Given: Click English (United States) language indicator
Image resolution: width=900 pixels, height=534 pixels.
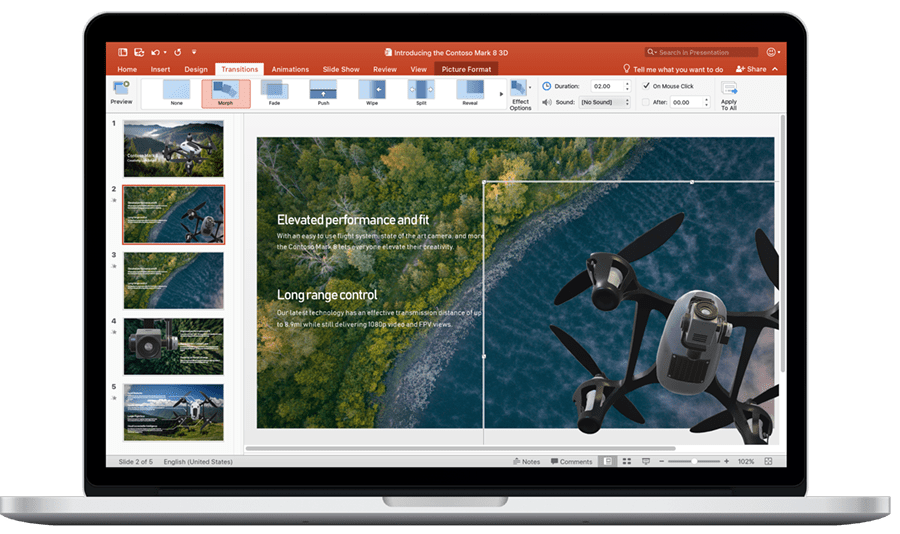Looking at the screenshot, I should 198,462.
